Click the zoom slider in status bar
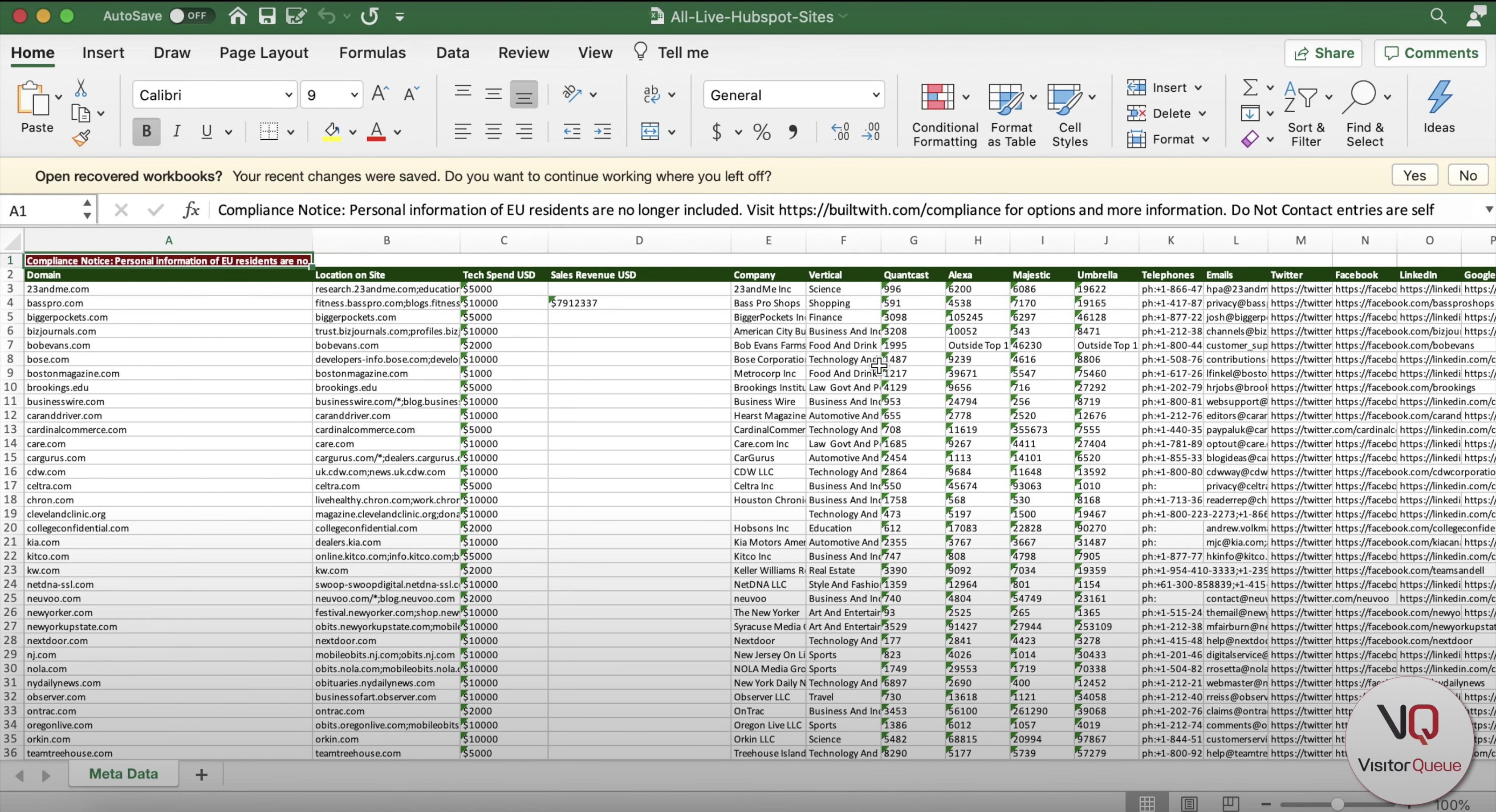This screenshot has width=1496, height=812. 1338,804
